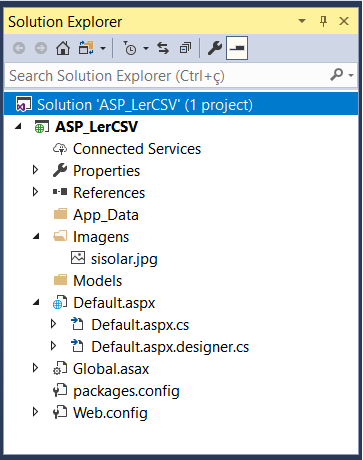Expand the References node
The width and height of the screenshot is (363, 460).
tap(35, 192)
